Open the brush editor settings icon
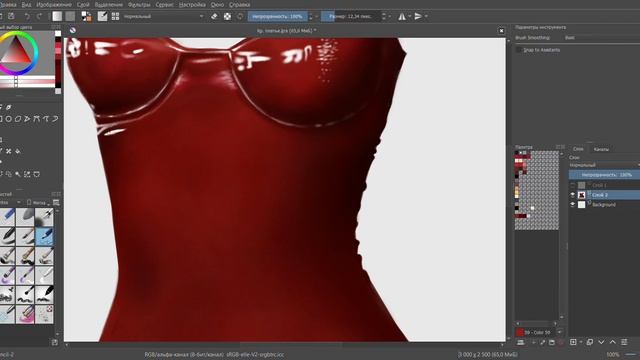Viewport: 640px width, 360px height. [102, 16]
